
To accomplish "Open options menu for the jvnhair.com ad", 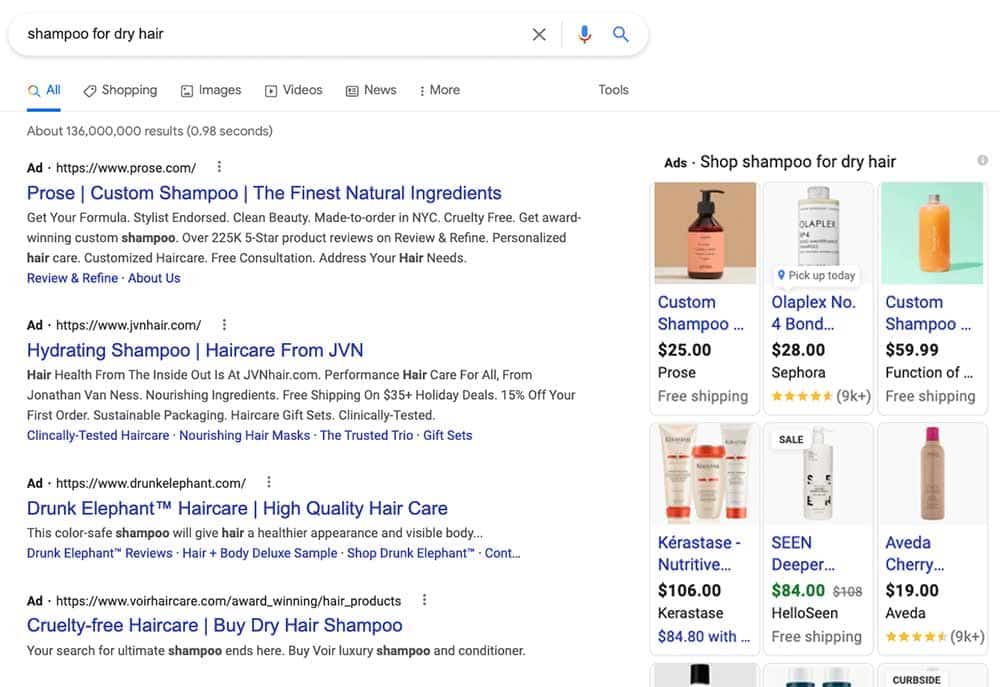I will click(224, 325).
